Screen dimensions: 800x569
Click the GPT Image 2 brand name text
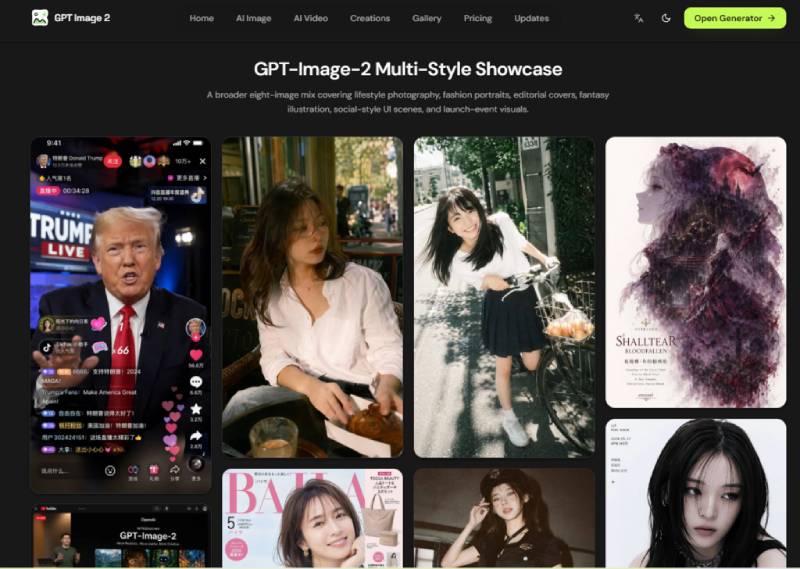pyautogui.click(x=82, y=18)
